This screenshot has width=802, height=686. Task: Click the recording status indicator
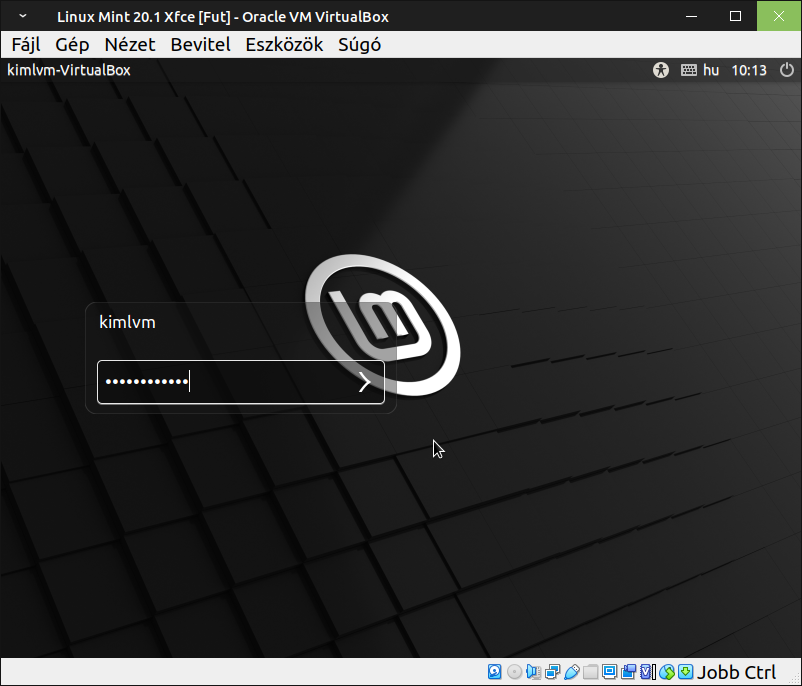(x=628, y=672)
